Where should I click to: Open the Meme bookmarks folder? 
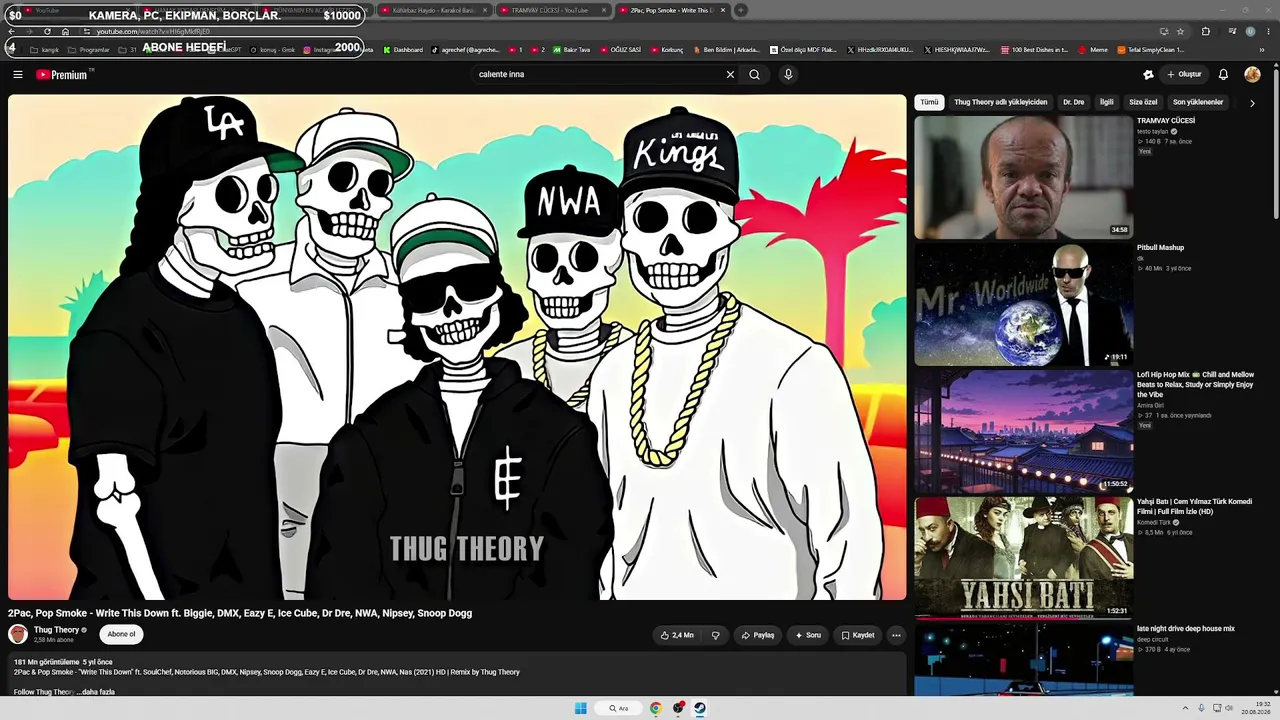[x=1093, y=50]
